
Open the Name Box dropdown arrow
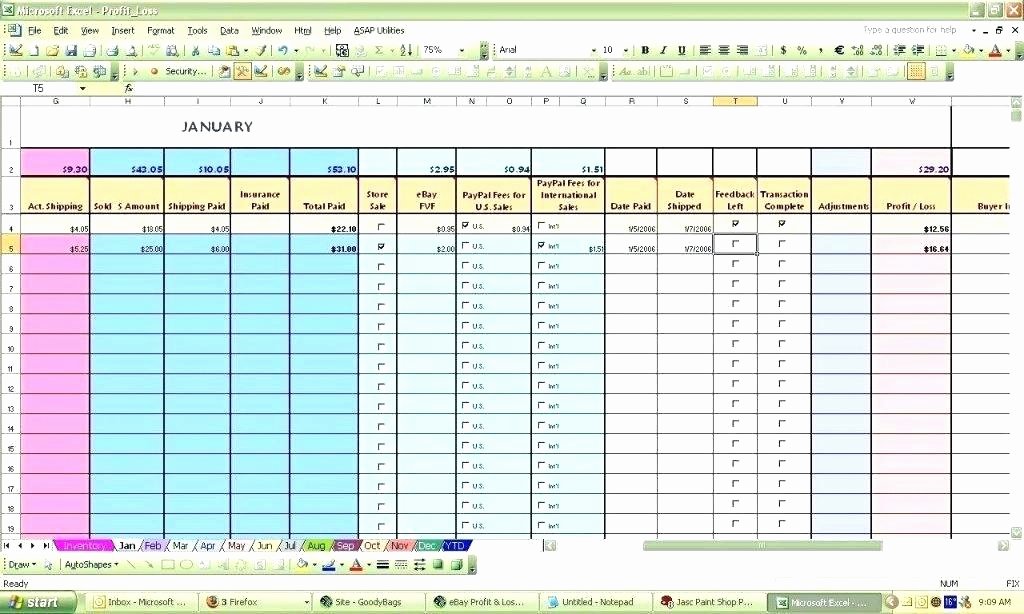point(83,88)
